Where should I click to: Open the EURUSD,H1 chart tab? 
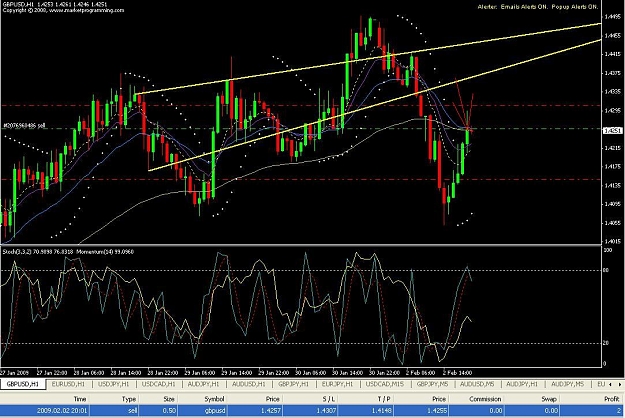pyautogui.click(x=68, y=384)
